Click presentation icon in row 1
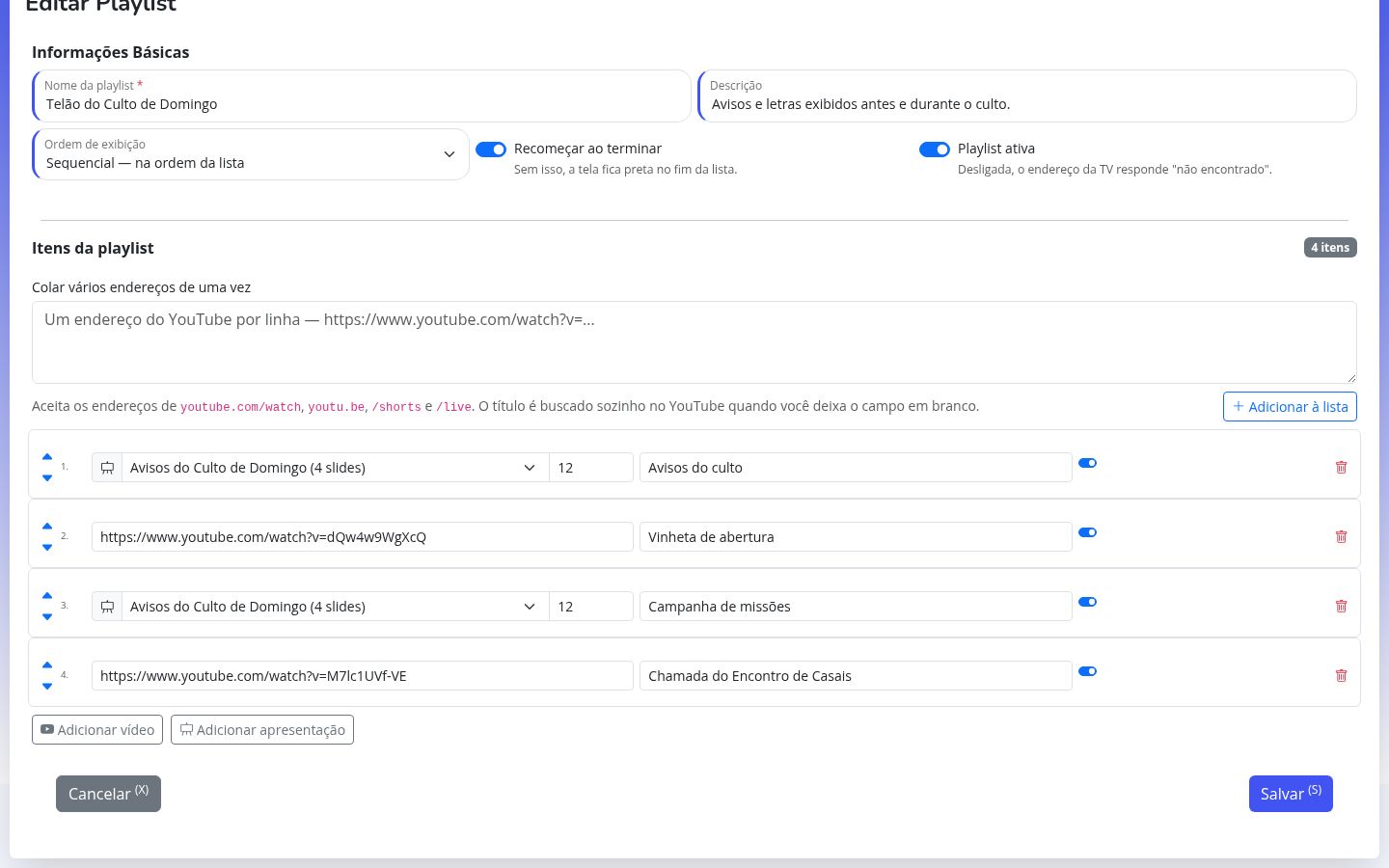1389x868 pixels. (x=107, y=468)
